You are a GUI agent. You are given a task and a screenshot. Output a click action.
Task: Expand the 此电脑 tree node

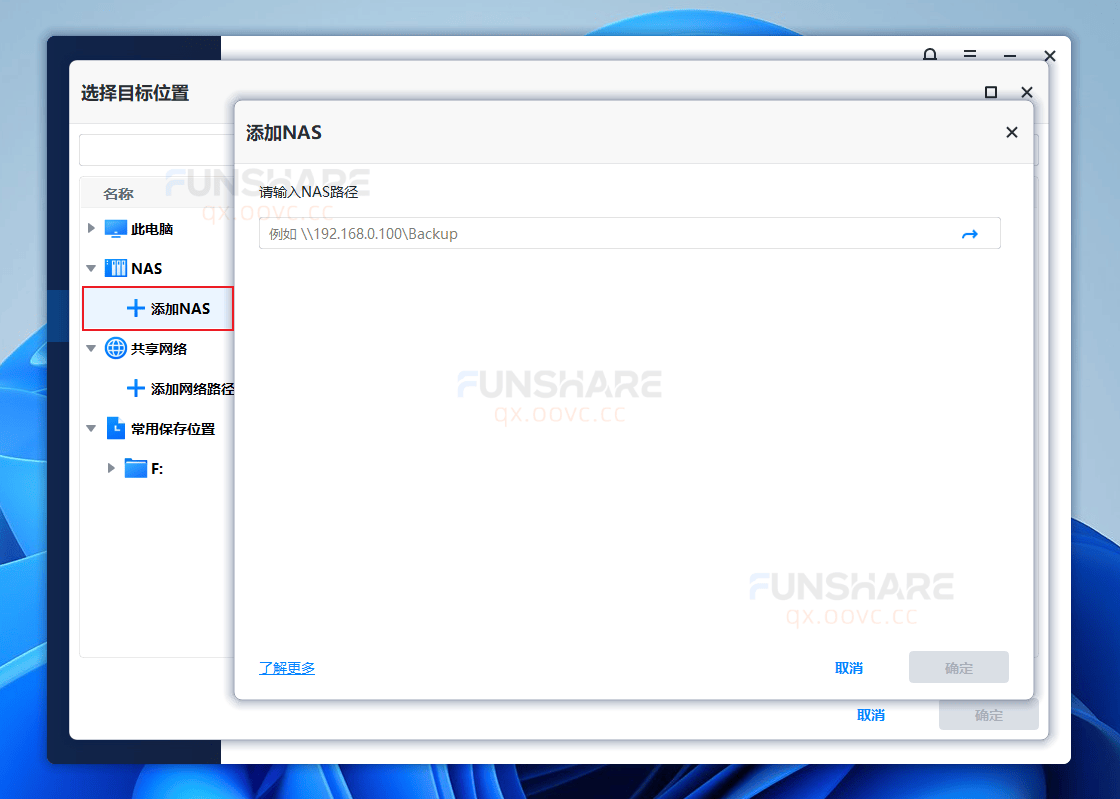(91, 229)
